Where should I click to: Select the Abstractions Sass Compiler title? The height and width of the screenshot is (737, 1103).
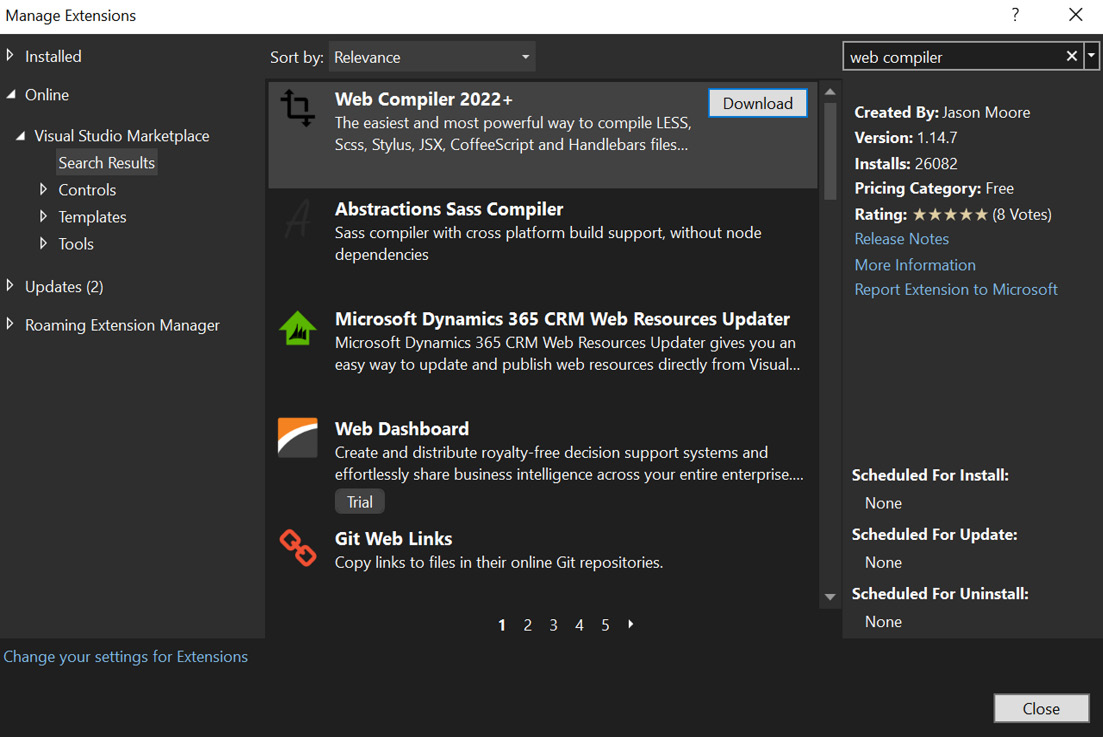(x=449, y=210)
